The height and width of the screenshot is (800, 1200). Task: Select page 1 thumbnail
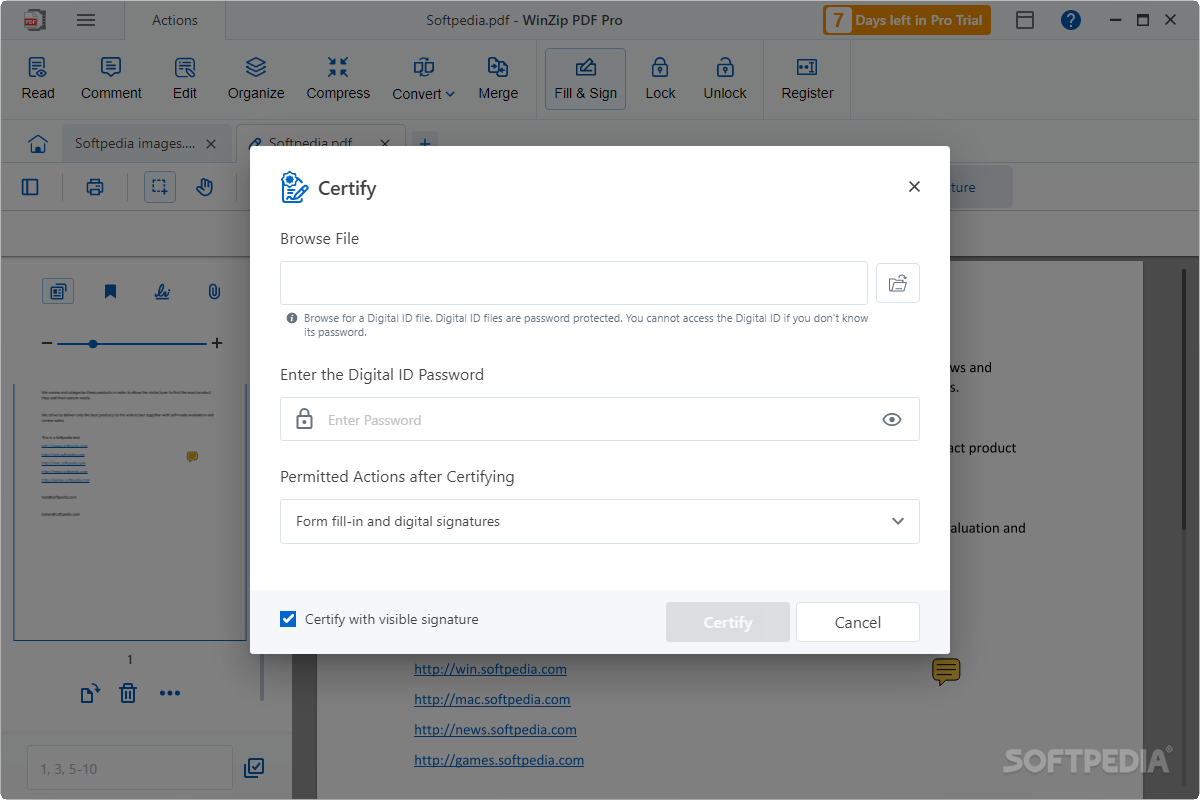[130, 512]
